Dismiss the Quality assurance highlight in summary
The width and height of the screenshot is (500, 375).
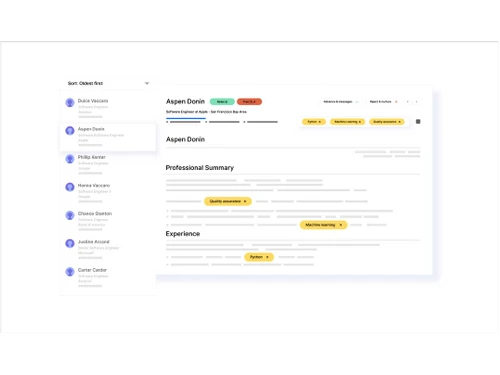(x=245, y=201)
